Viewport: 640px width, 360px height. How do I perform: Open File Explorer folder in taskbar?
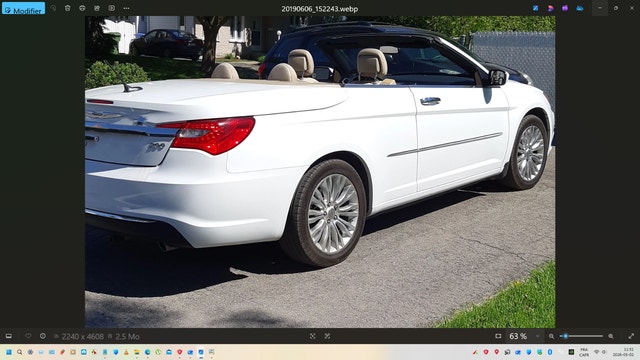(x=137, y=352)
